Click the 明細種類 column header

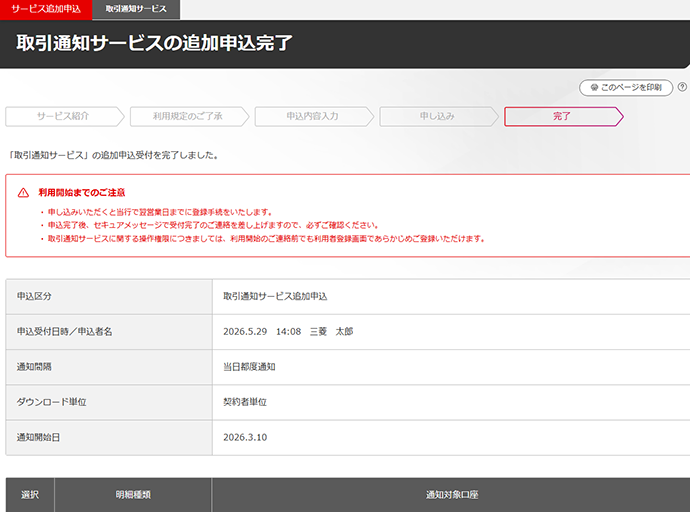[x=133, y=494]
